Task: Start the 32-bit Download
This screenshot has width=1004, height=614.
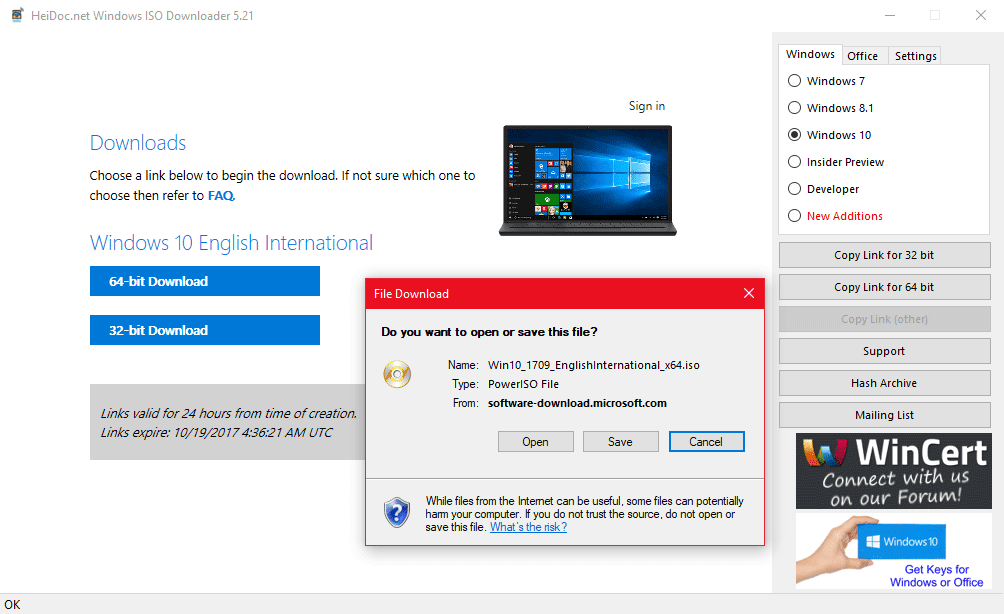Action: pos(205,330)
